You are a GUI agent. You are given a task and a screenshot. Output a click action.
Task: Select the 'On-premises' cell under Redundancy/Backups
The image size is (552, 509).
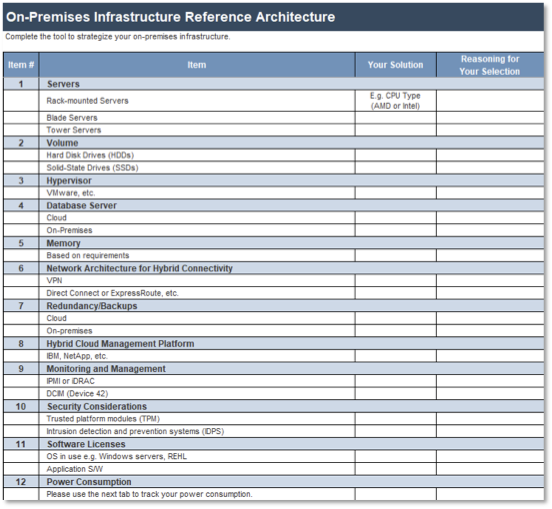[197, 331]
